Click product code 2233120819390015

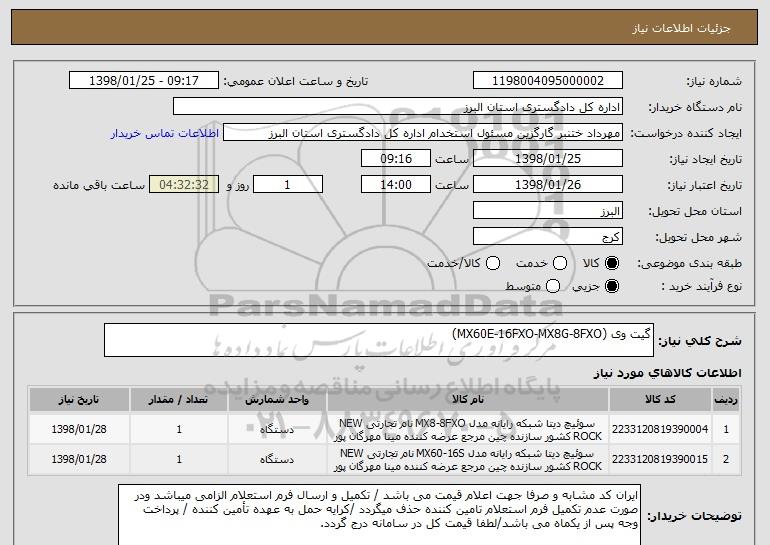pos(660,459)
